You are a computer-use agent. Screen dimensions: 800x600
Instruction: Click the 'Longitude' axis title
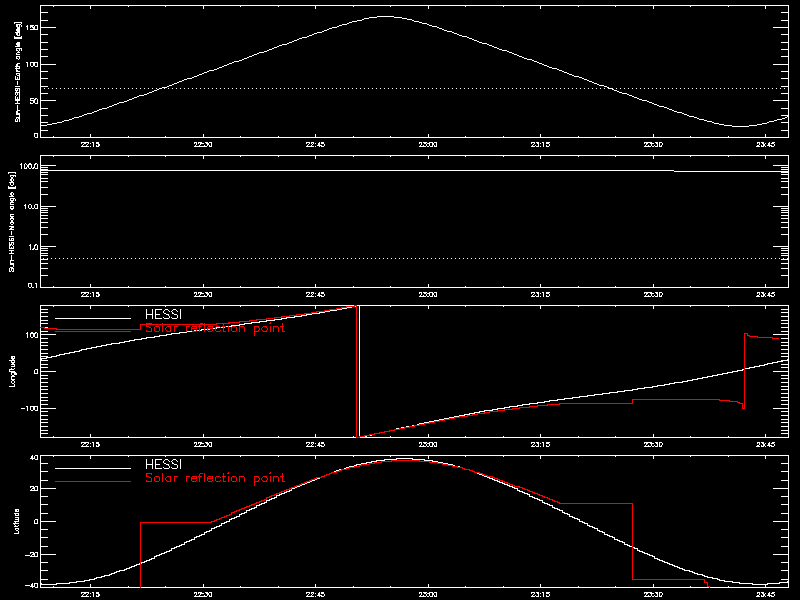[x=13, y=371]
